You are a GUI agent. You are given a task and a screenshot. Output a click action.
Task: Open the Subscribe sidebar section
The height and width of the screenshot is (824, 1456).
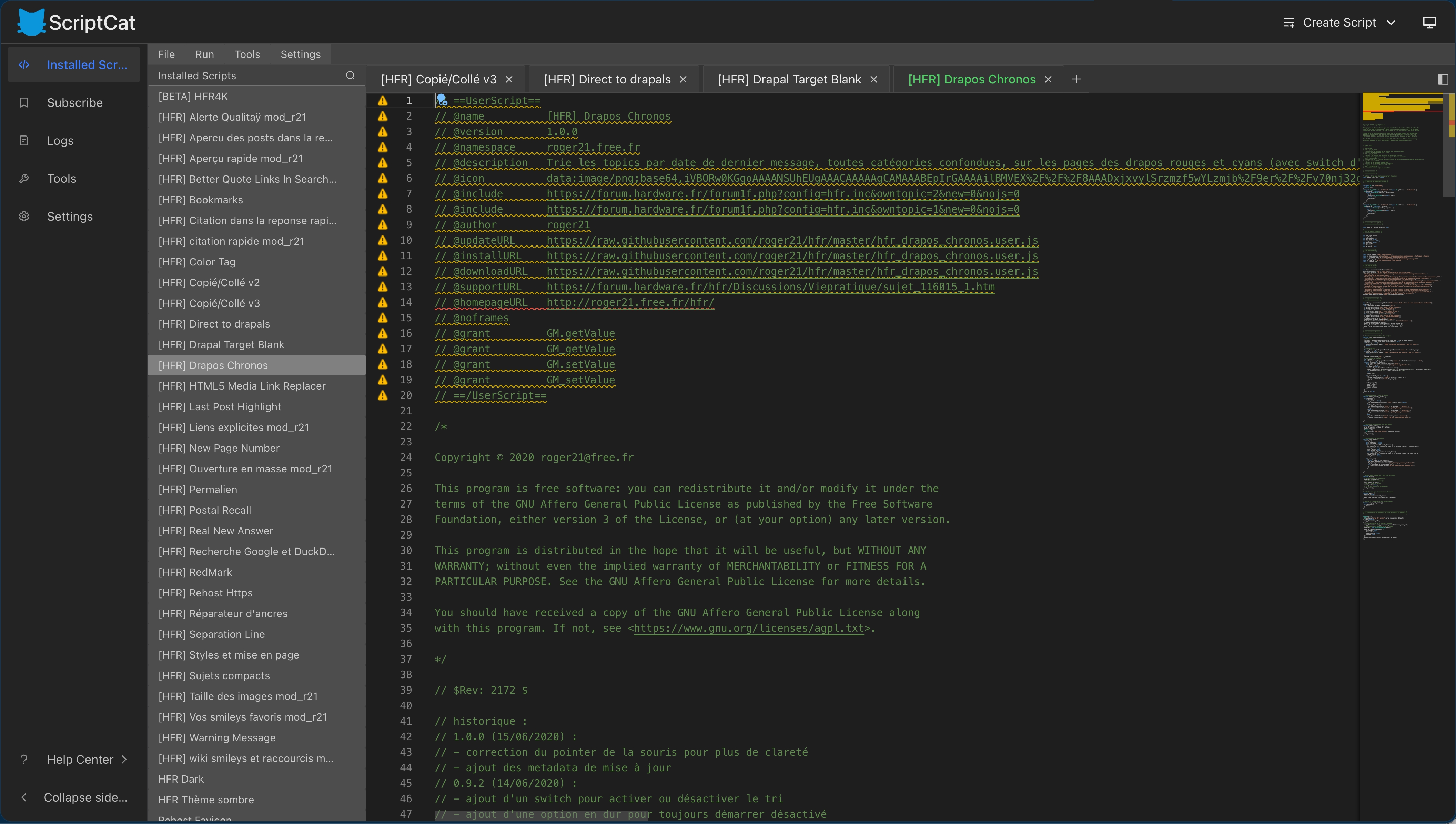(74, 102)
